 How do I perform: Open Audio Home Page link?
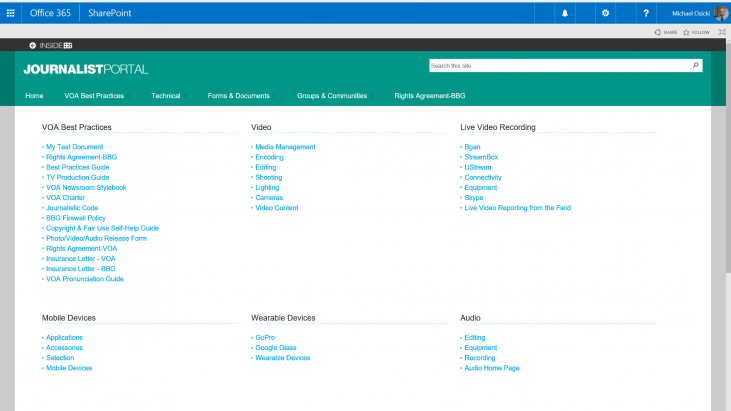[x=492, y=368]
